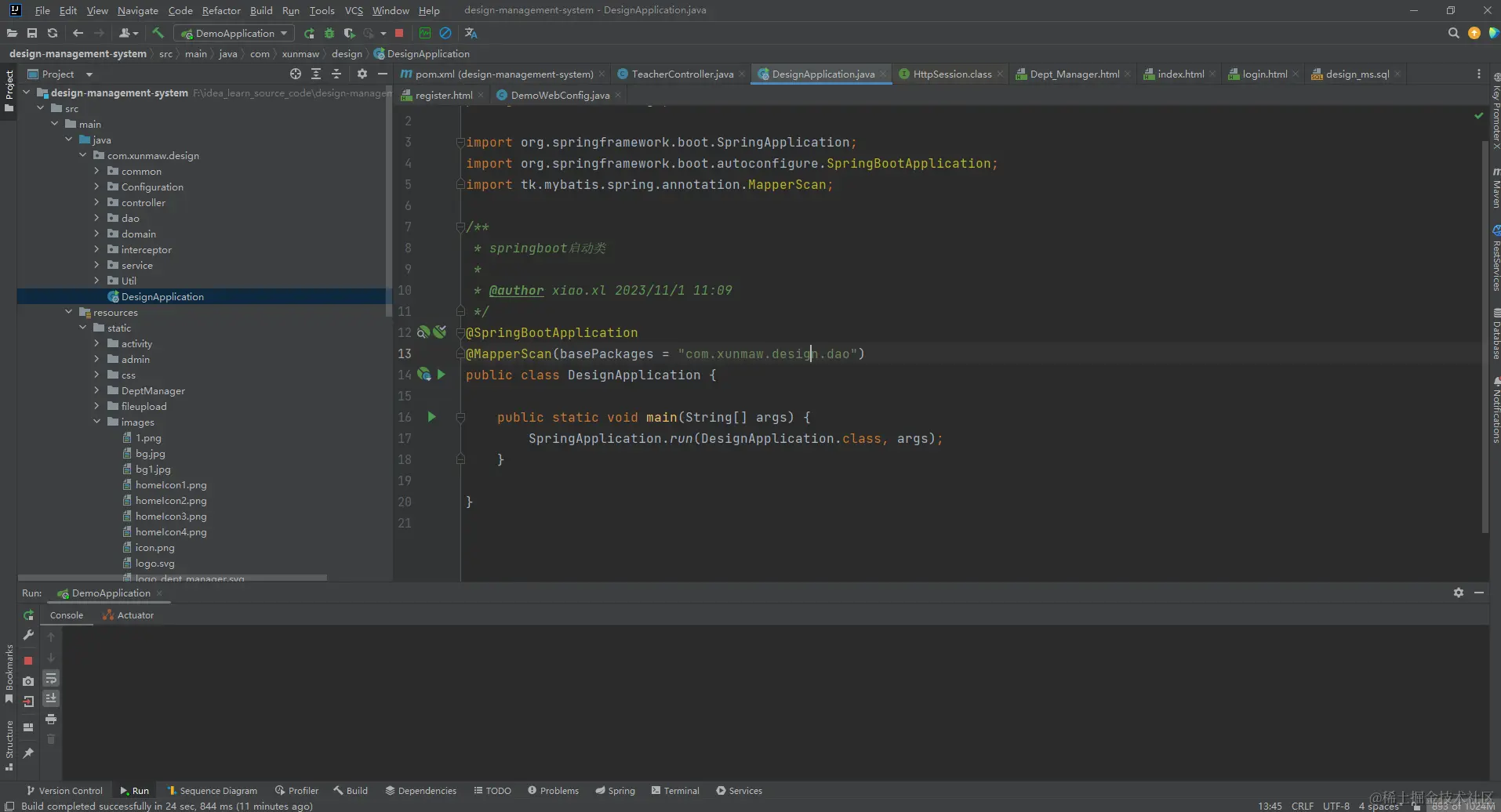Viewport: 1501px width, 812px height.
Task: Open the Version Control tool window
Action: (64, 790)
